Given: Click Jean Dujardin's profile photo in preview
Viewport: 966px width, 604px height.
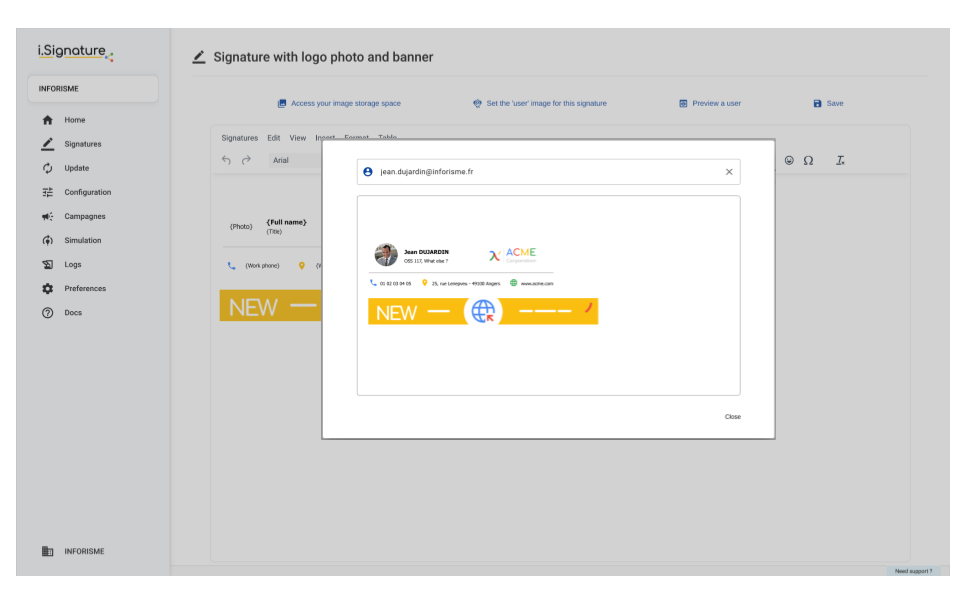Looking at the screenshot, I should pyautogui.click(x=386, y=255).
